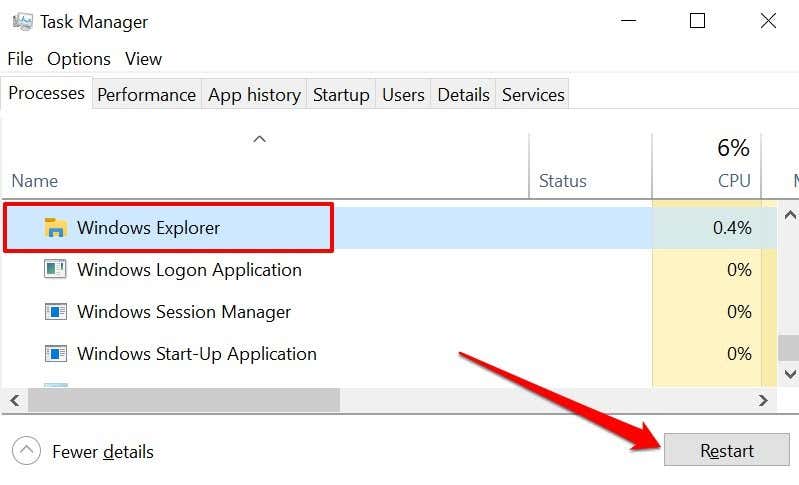
Task: Open the Options menu
Action: click(x=79, y=59)
